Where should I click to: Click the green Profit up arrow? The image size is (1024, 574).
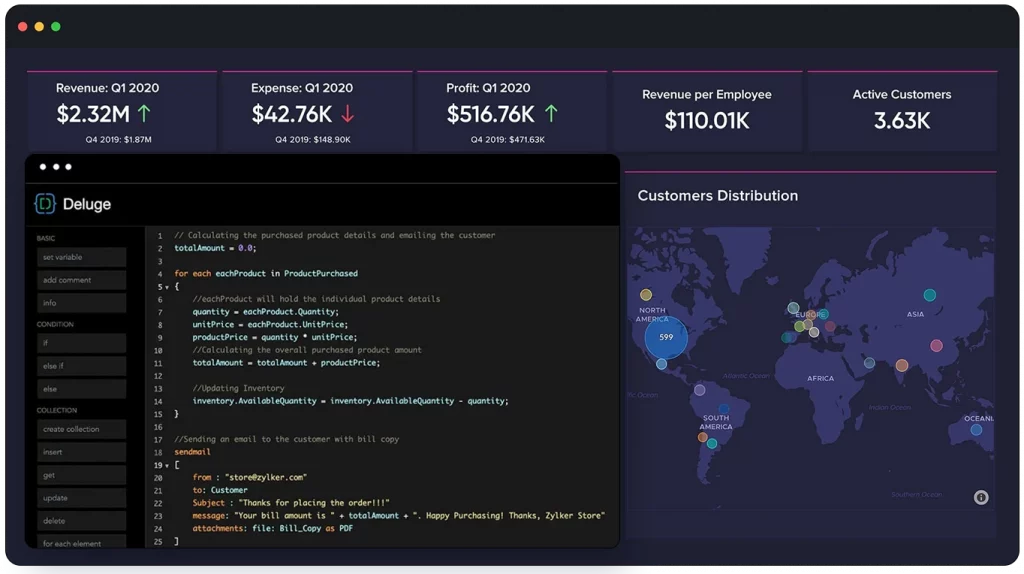coord(550,114)
